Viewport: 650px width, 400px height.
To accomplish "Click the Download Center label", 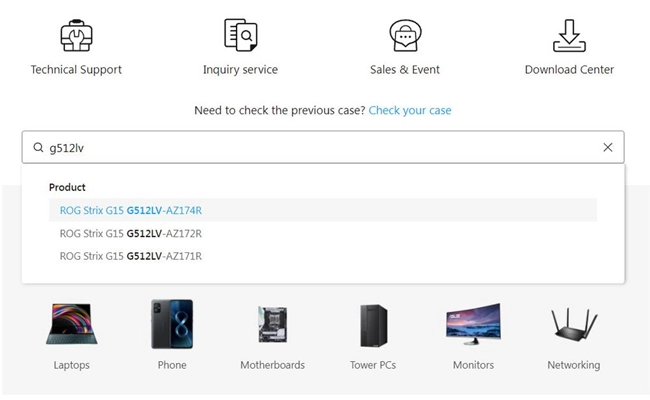I will (569, 70).
